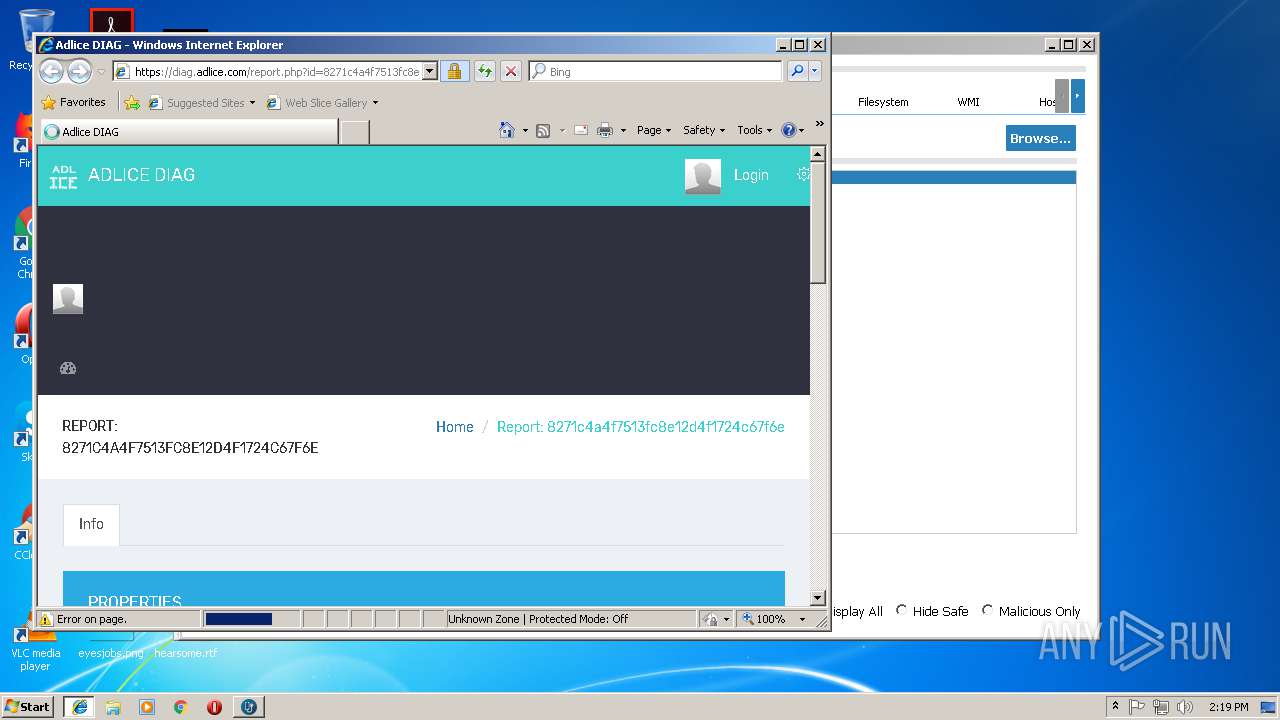Click the Error on page status text
This screenshot has height=720, width=1280.
coord(91,619)
